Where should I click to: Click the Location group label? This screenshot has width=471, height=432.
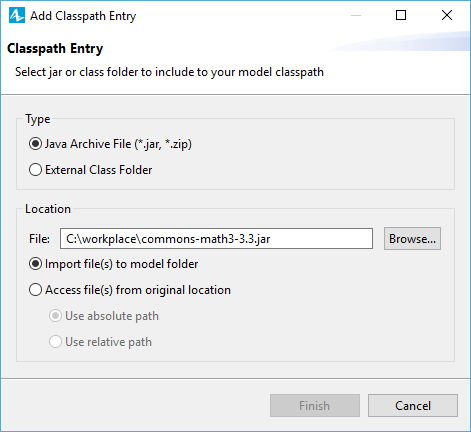48,209
